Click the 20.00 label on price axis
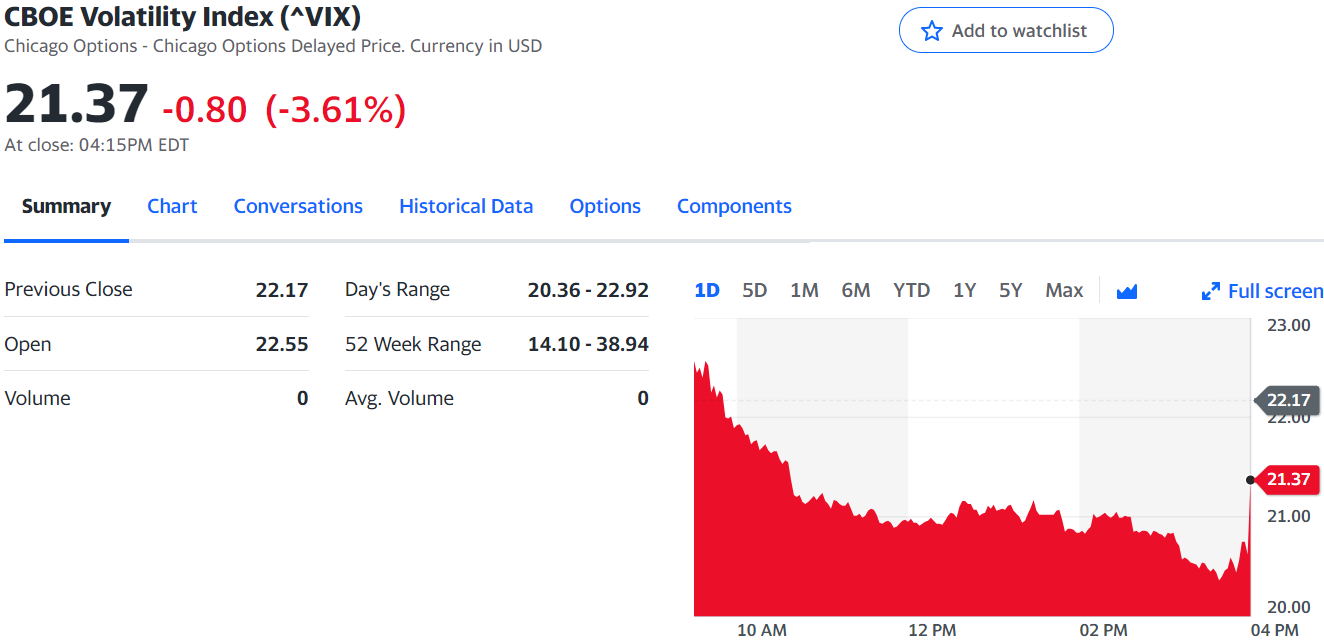This screenshot has height=644, width=1324. click(x=1288, y=607)
